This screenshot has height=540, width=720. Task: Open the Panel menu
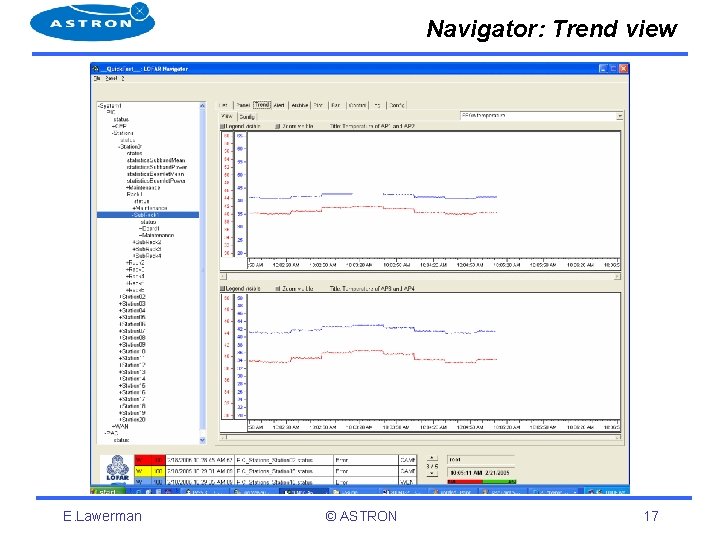[111, 79]
